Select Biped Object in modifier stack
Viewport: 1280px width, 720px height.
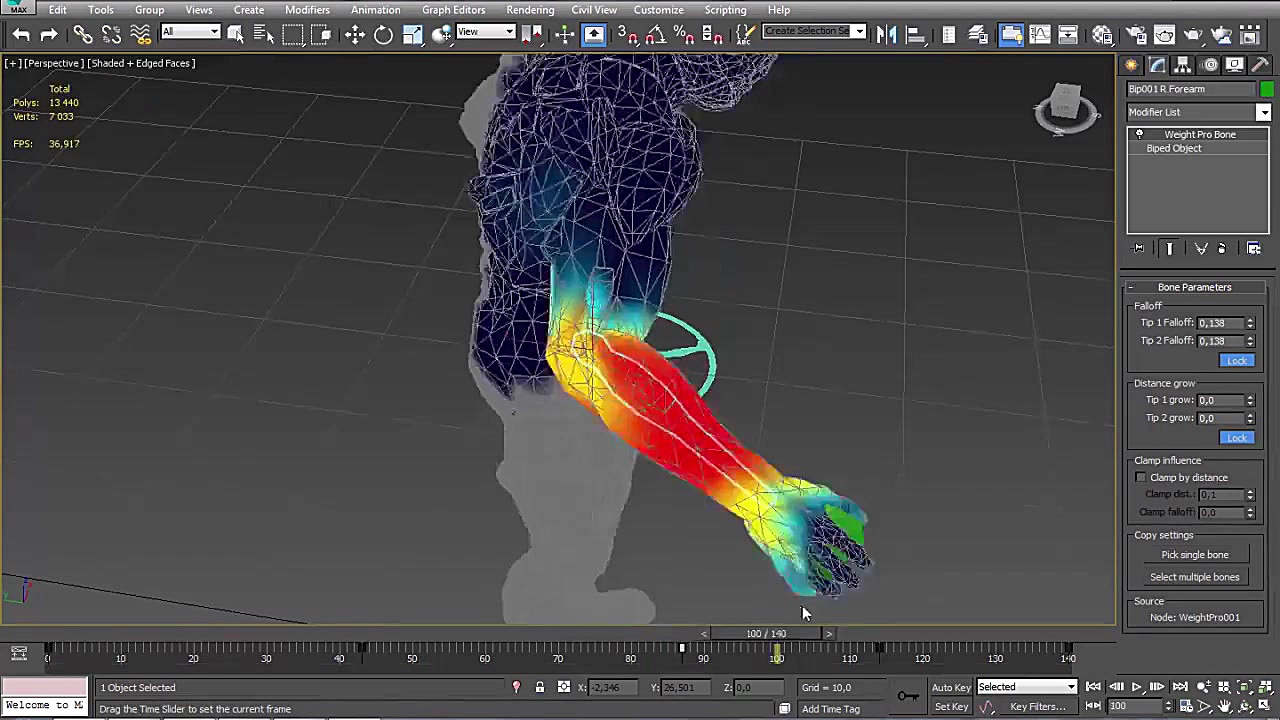click(1174, 149)
